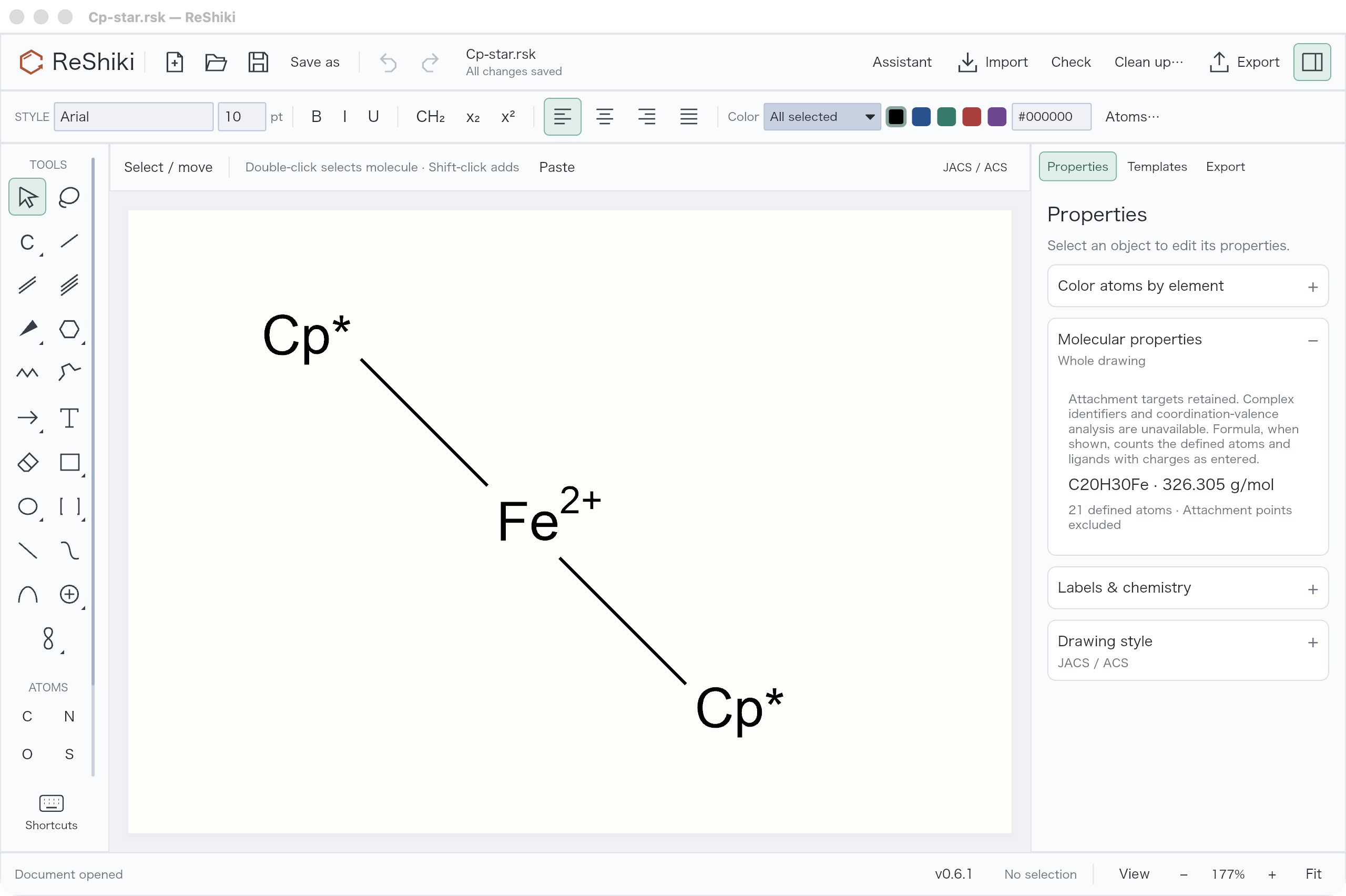This screenshot has width=1346, height=896.
Task: Select the arc tool
Action: click(27, 594)
